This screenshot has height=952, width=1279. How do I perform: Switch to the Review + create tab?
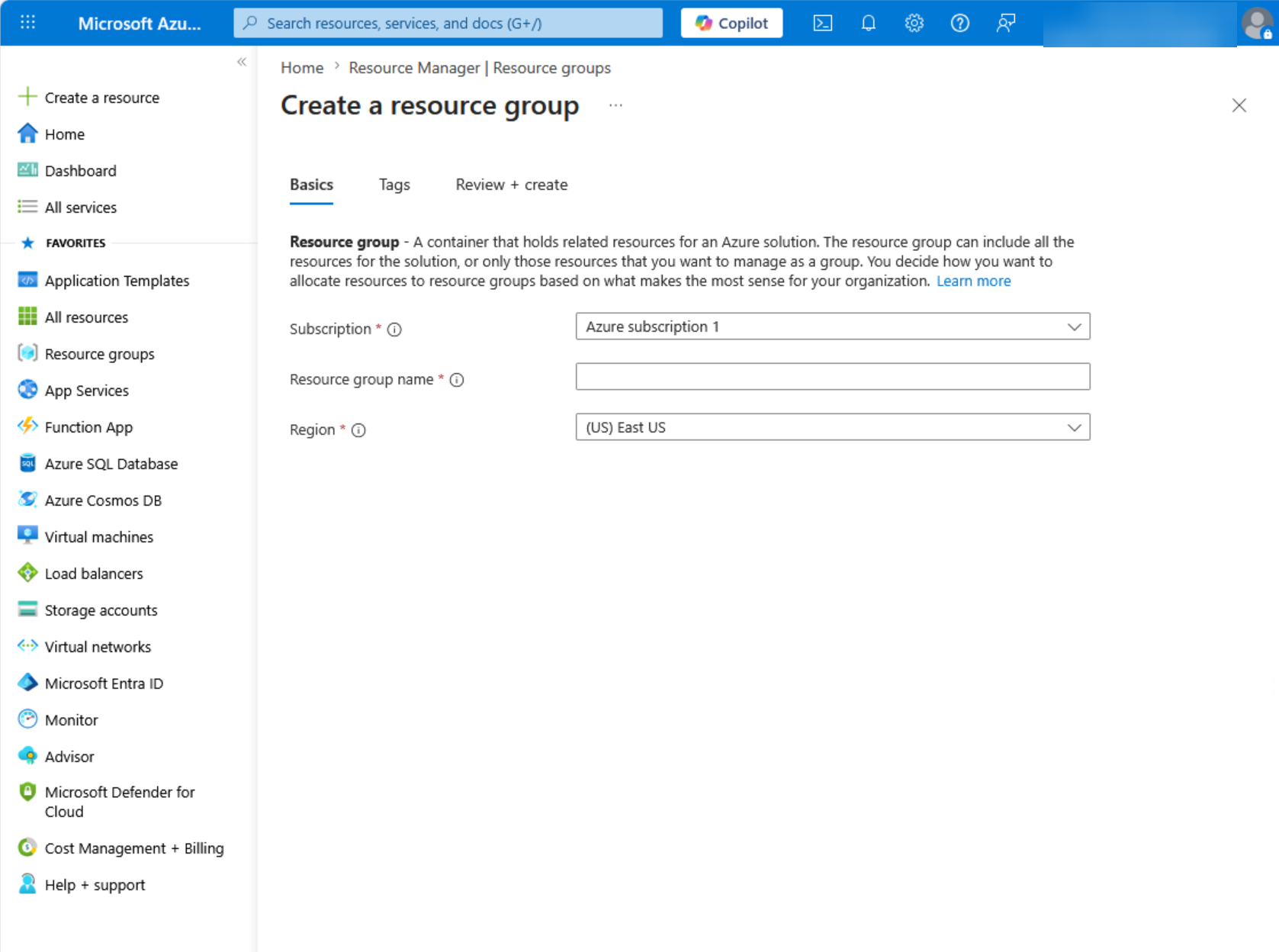pos(512,185)
